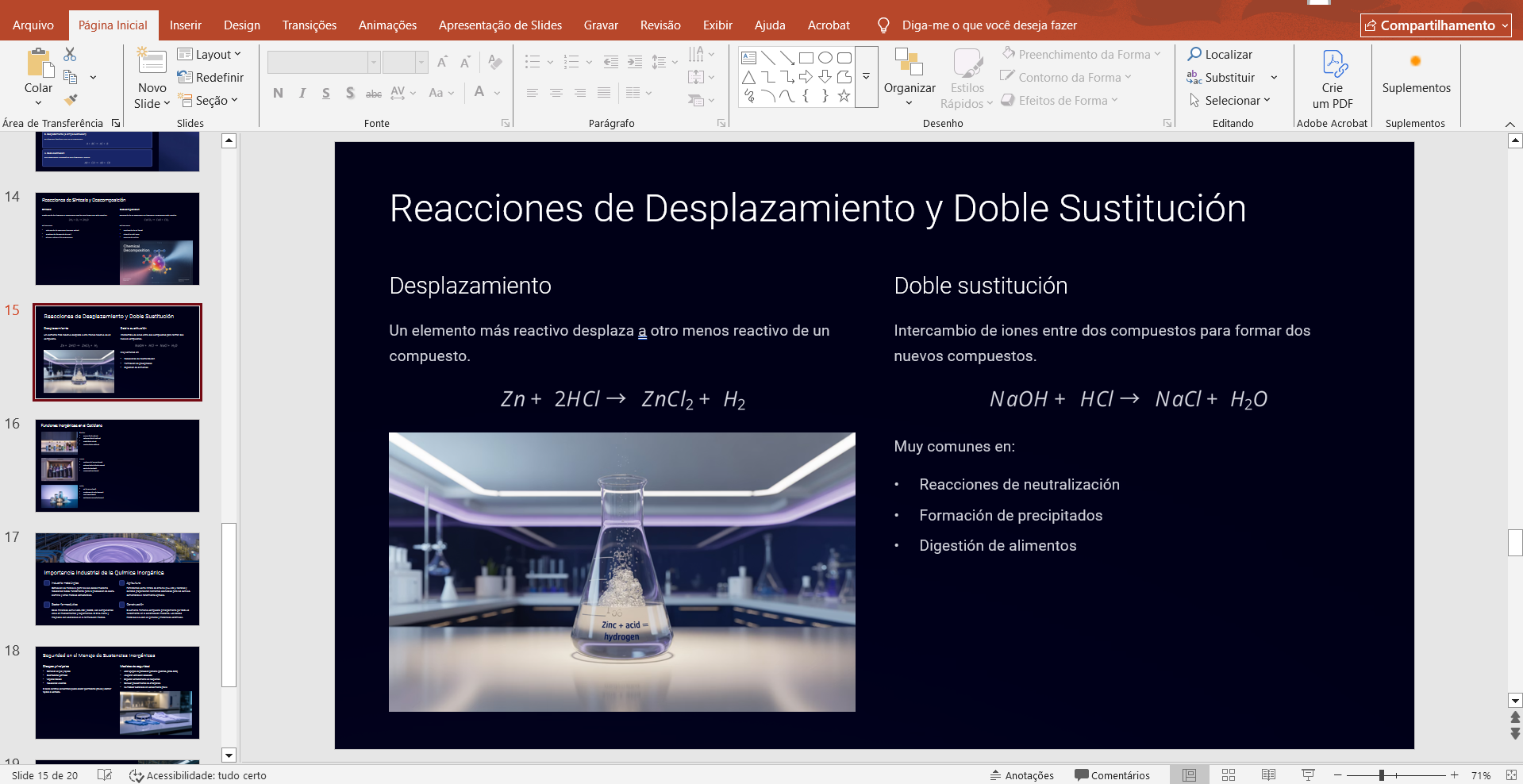The image size is (1523, 784).
Task: Toggle strikethrough (abc) formatting
Action: point(374,93)
